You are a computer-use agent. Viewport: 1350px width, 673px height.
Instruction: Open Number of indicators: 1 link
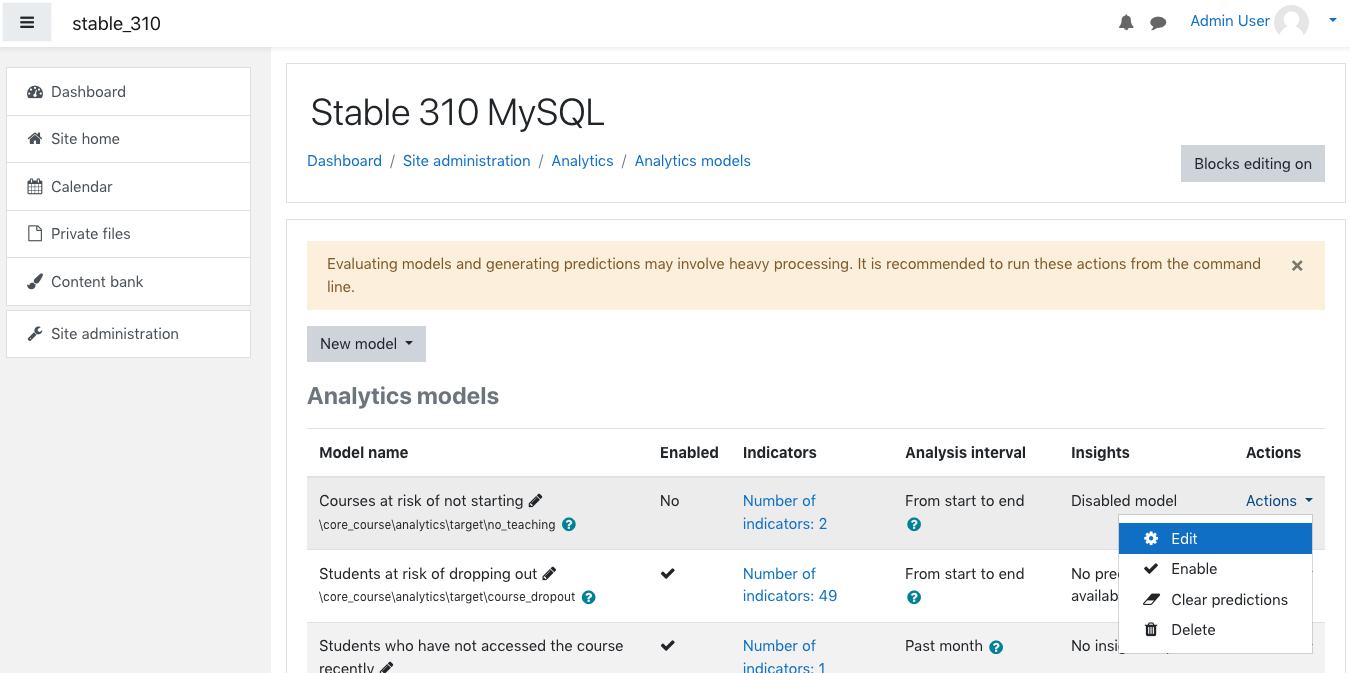click(785, 656)
